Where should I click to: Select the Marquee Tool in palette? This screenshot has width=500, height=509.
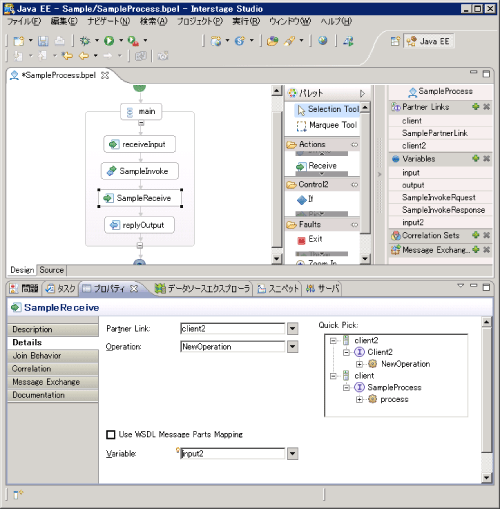(327, 125)
